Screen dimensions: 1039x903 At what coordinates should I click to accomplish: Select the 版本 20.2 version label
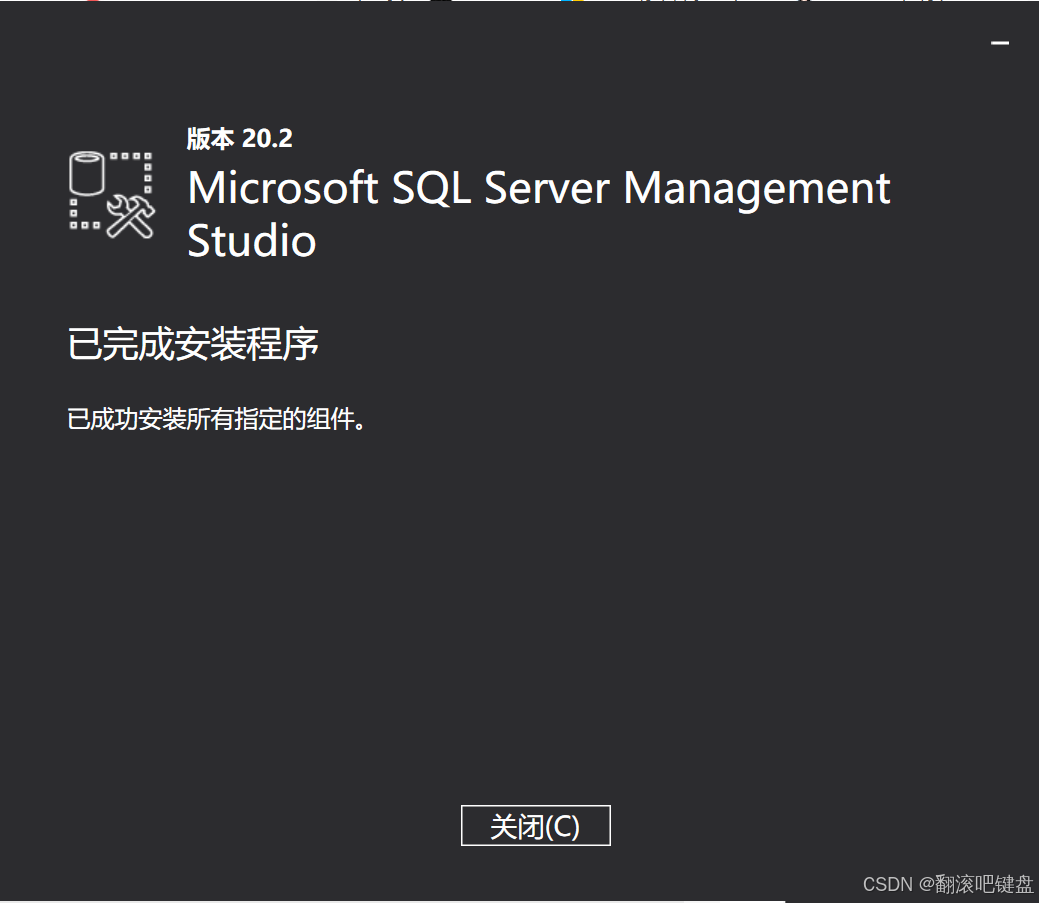pos(240,139)
